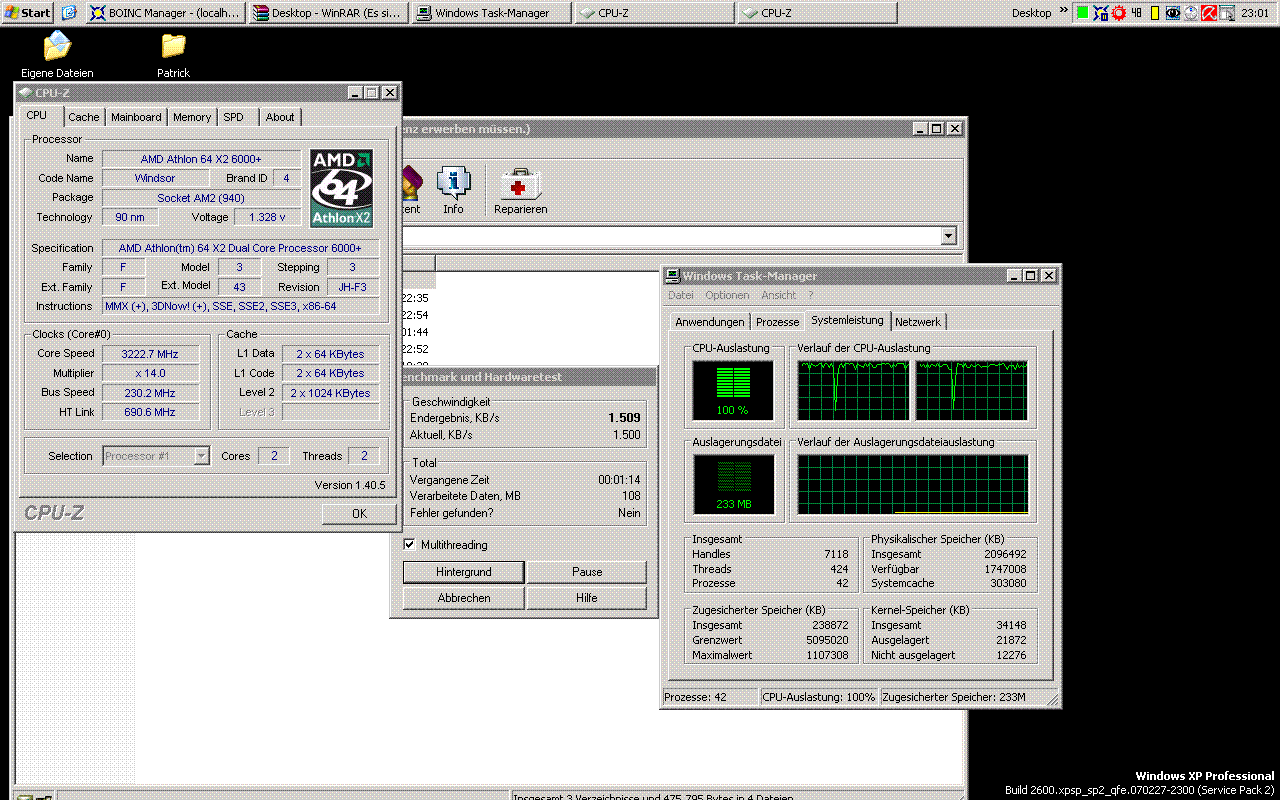
Task: Click the Task-Manager title bar icon
Action: (x=674, y=276)
